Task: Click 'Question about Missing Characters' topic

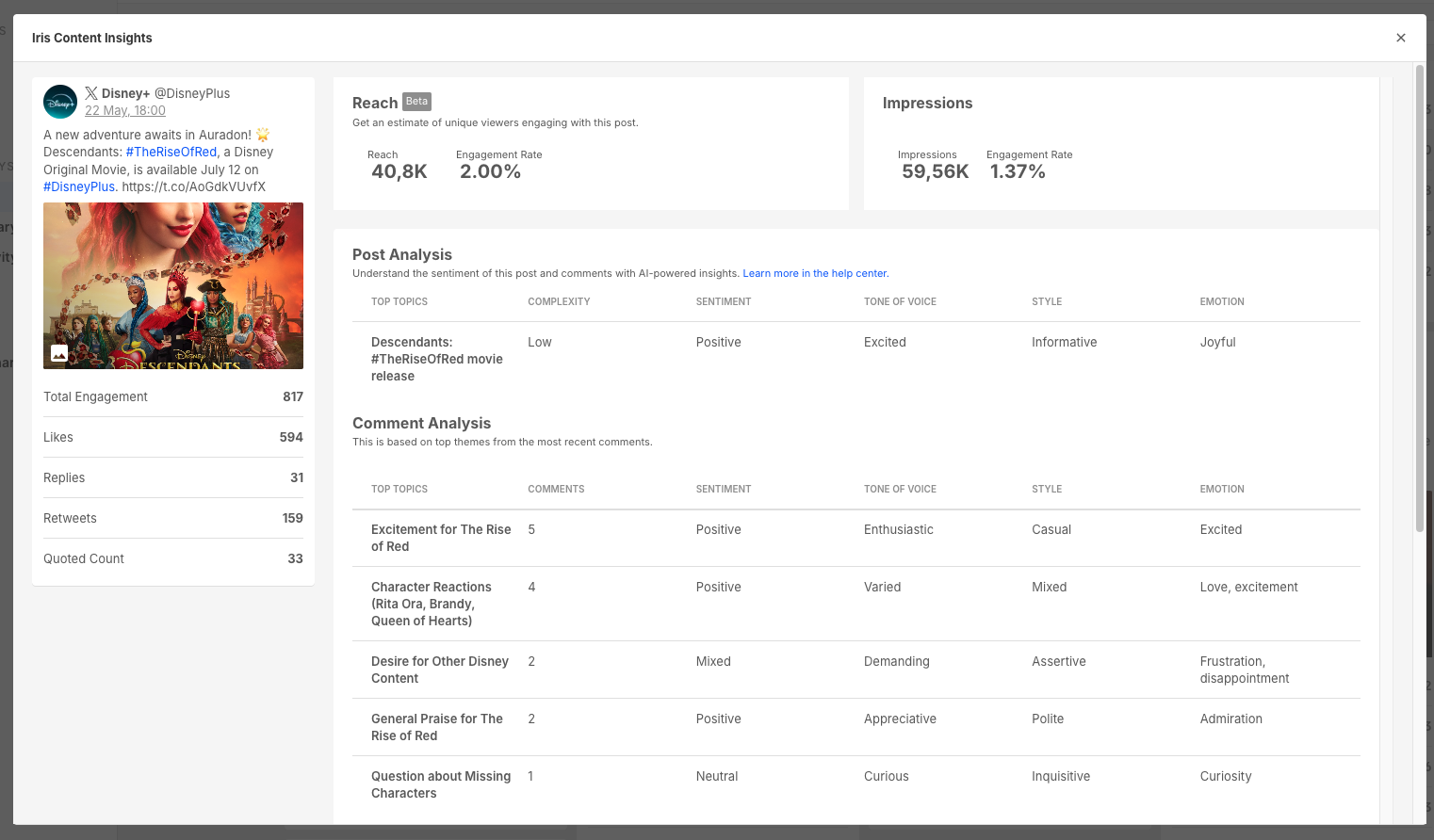Action: 441,784
